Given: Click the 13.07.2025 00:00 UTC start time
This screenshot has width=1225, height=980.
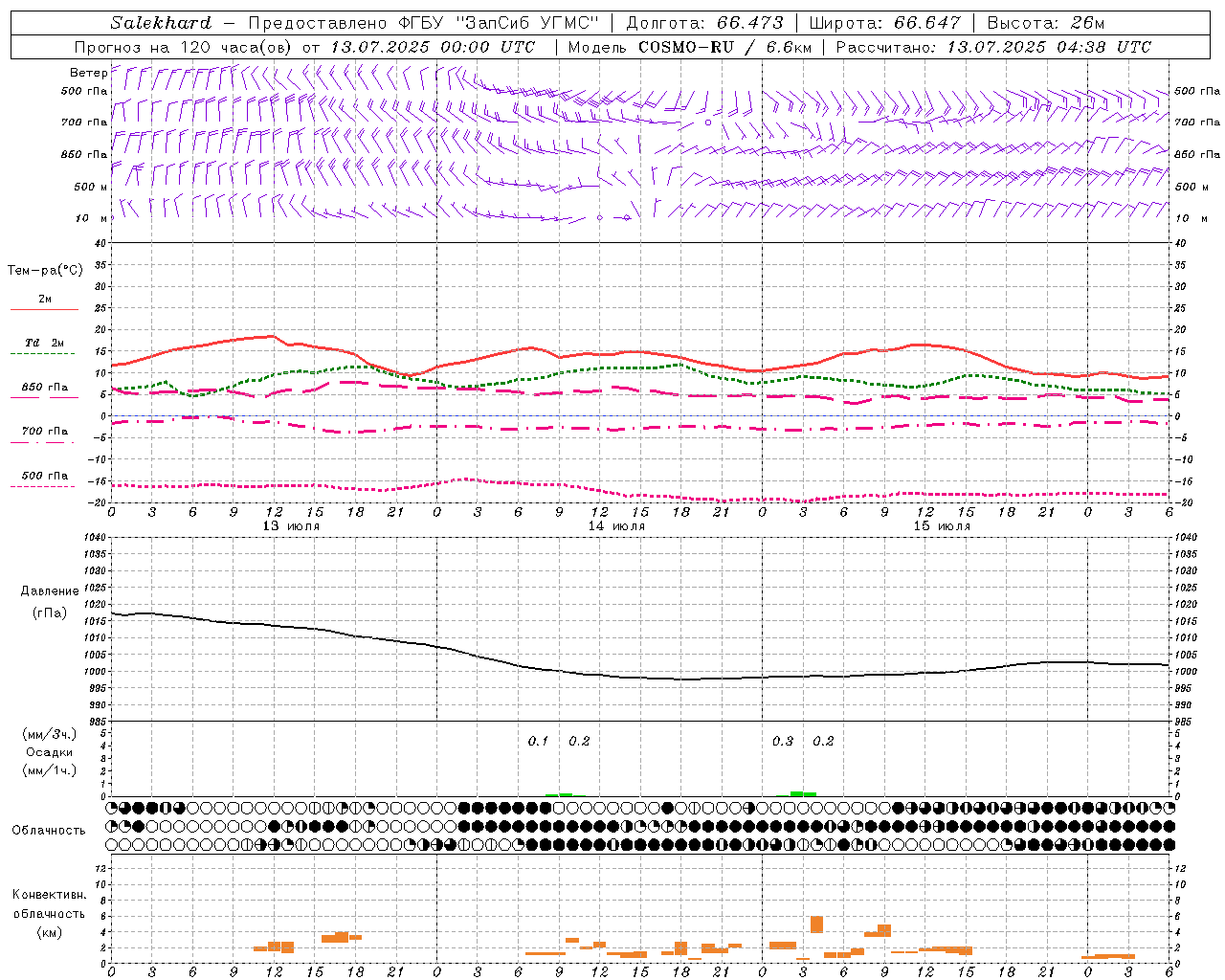Looking at the screenshot, I should pyautogui.click(x=433, y=47).
